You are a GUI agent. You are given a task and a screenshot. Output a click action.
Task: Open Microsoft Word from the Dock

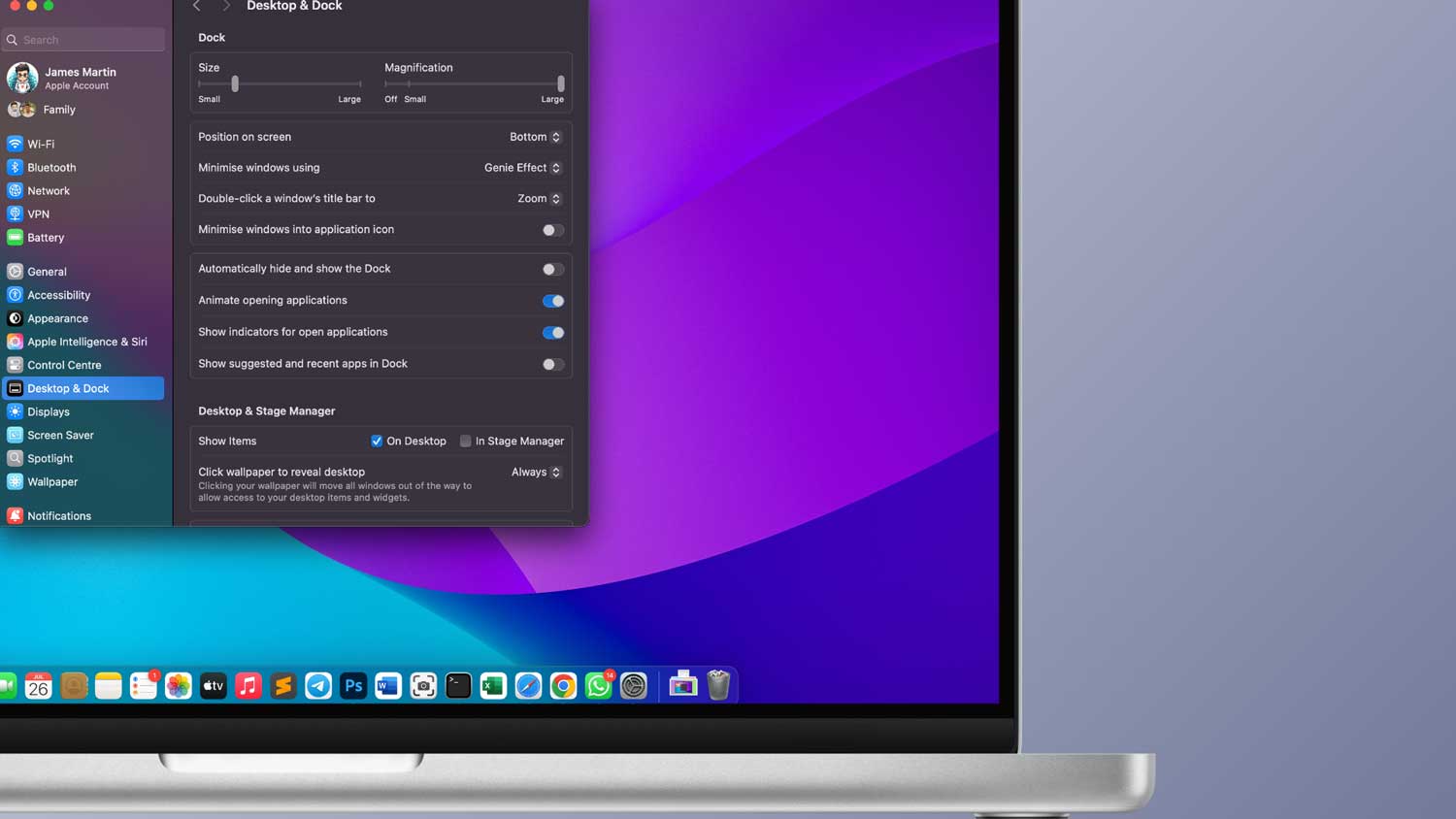pyautogui.click(x=388, y=686)
